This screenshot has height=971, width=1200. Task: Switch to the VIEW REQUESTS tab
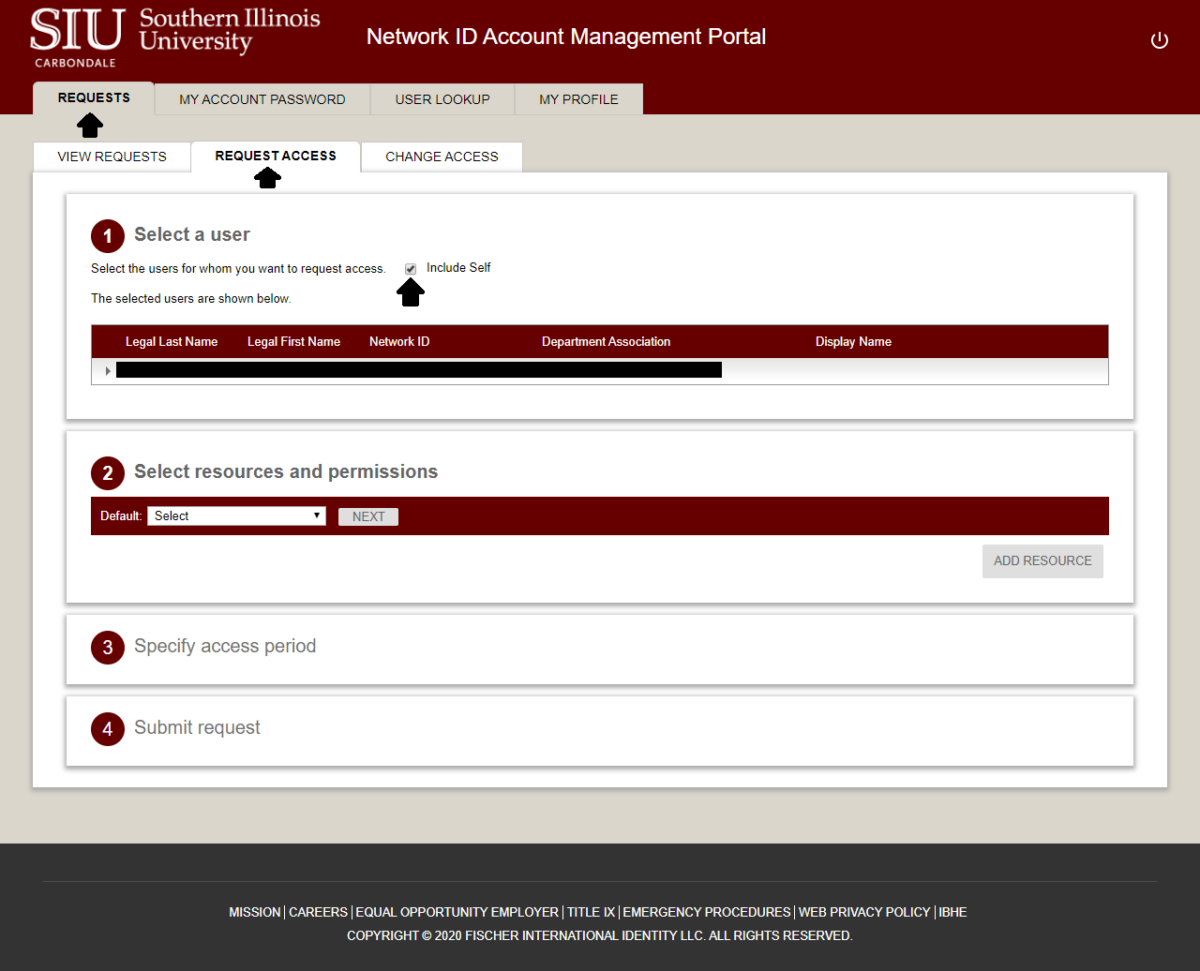click(111, 157)
